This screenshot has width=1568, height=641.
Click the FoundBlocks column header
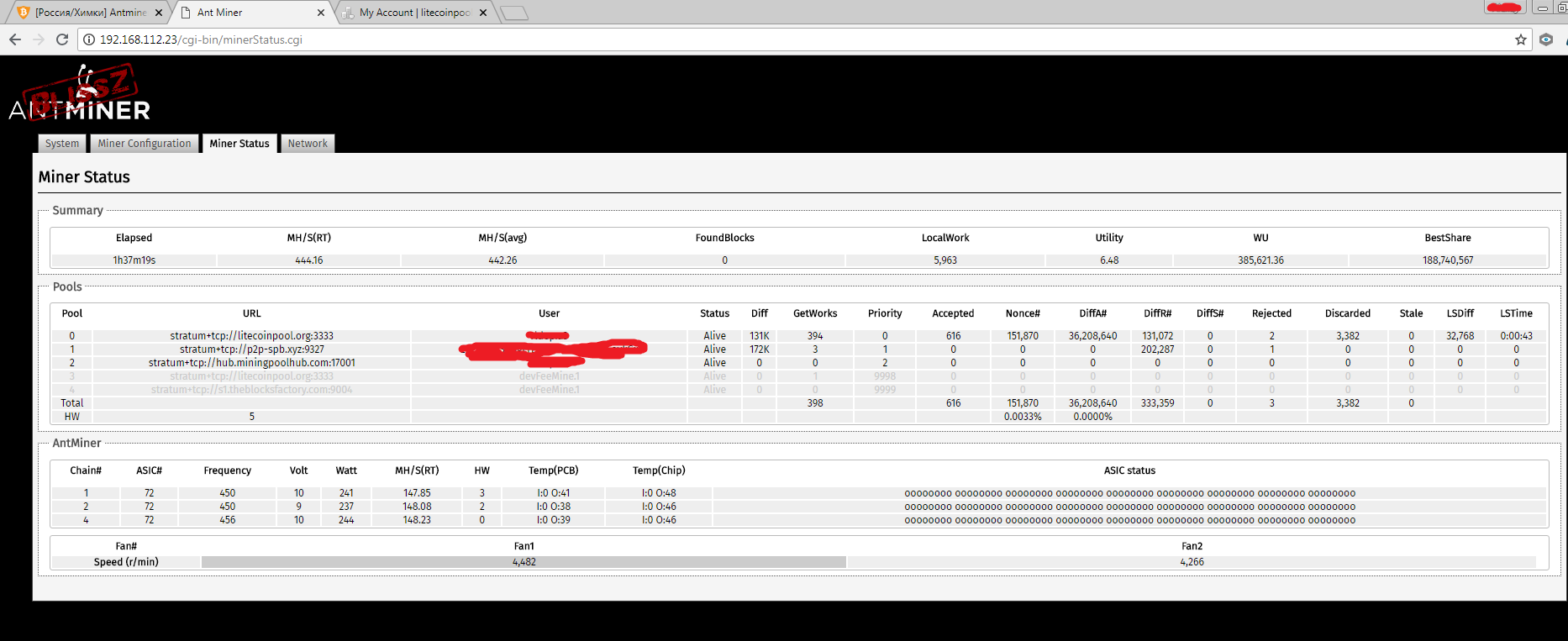[x=724, y=238]
